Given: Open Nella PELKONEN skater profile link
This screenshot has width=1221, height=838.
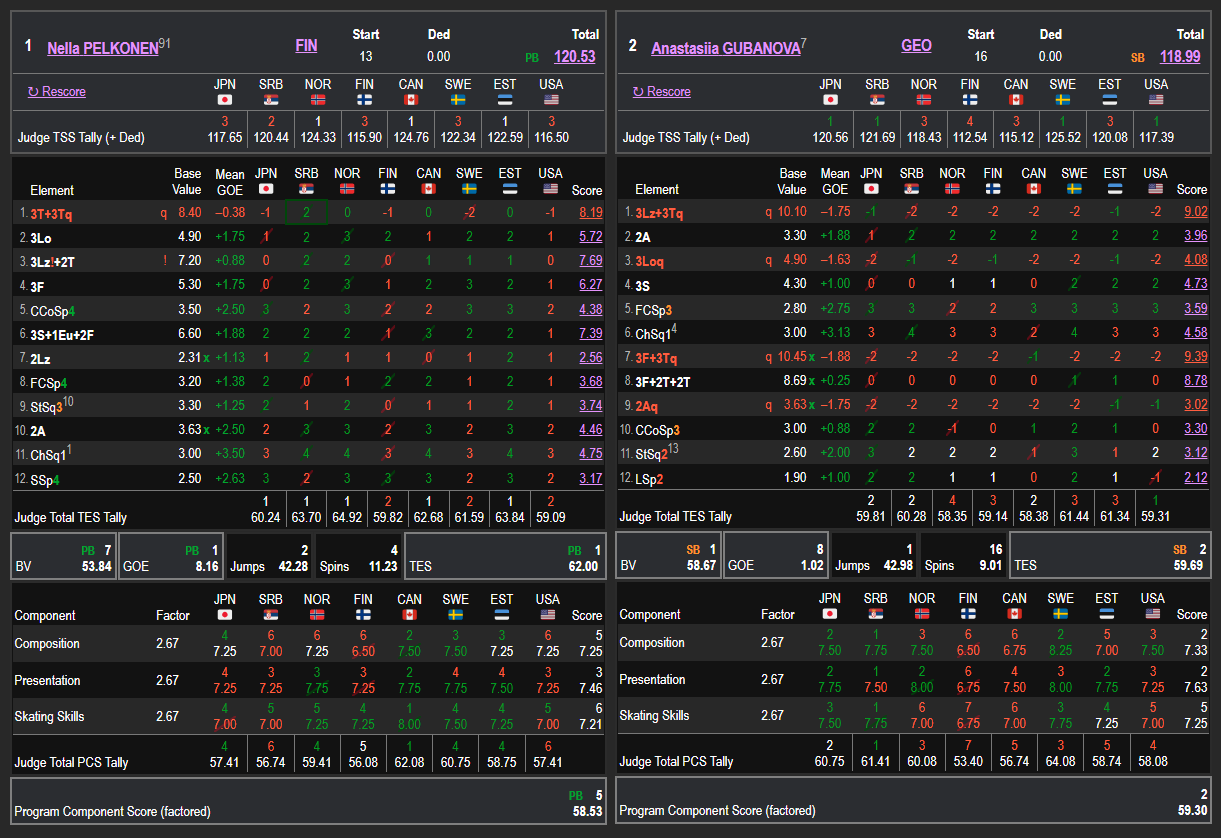Looking at the screenshot, I should (102, 47).
